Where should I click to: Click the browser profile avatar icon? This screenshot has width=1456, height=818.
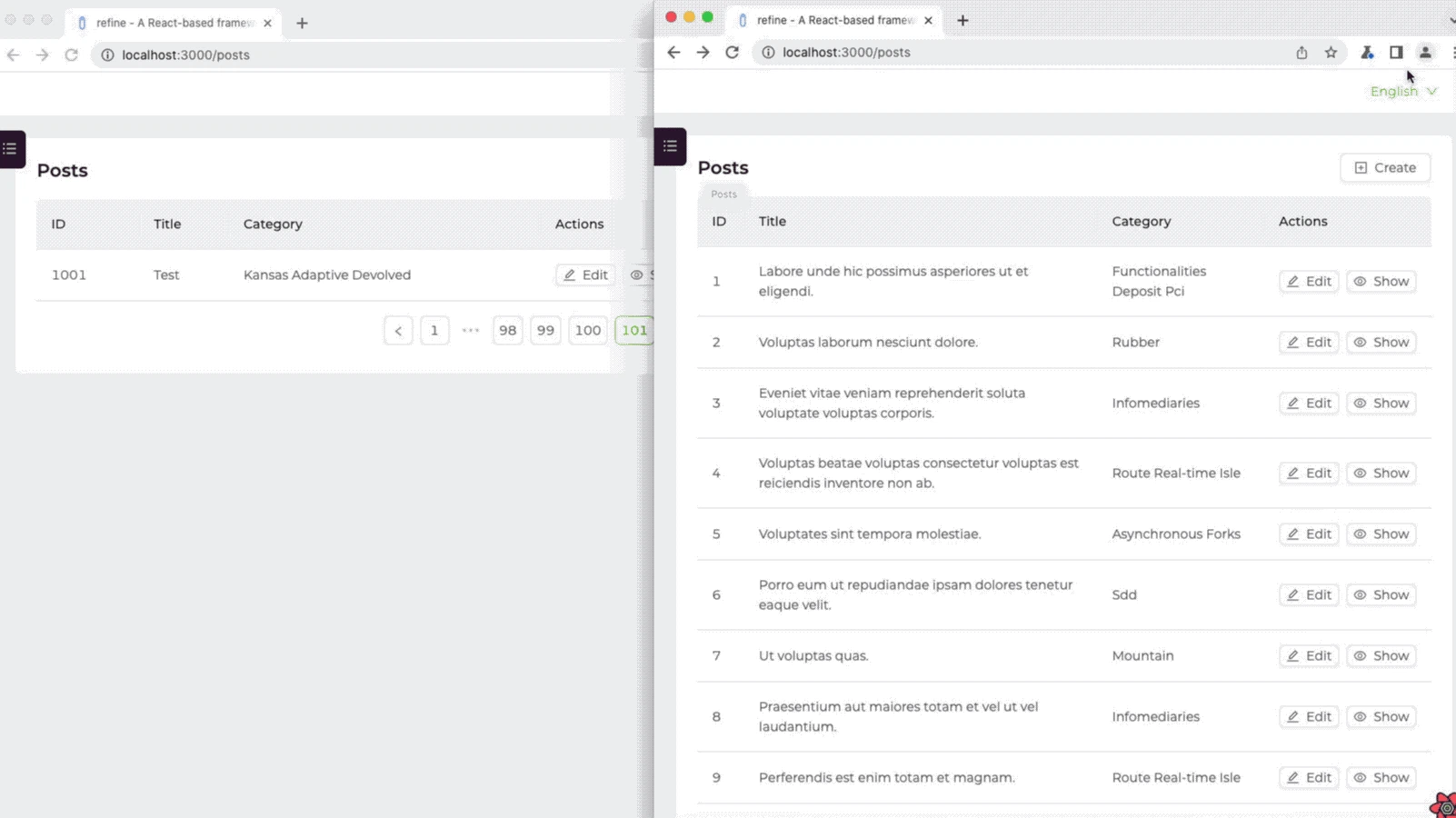tap(1426, 53)
